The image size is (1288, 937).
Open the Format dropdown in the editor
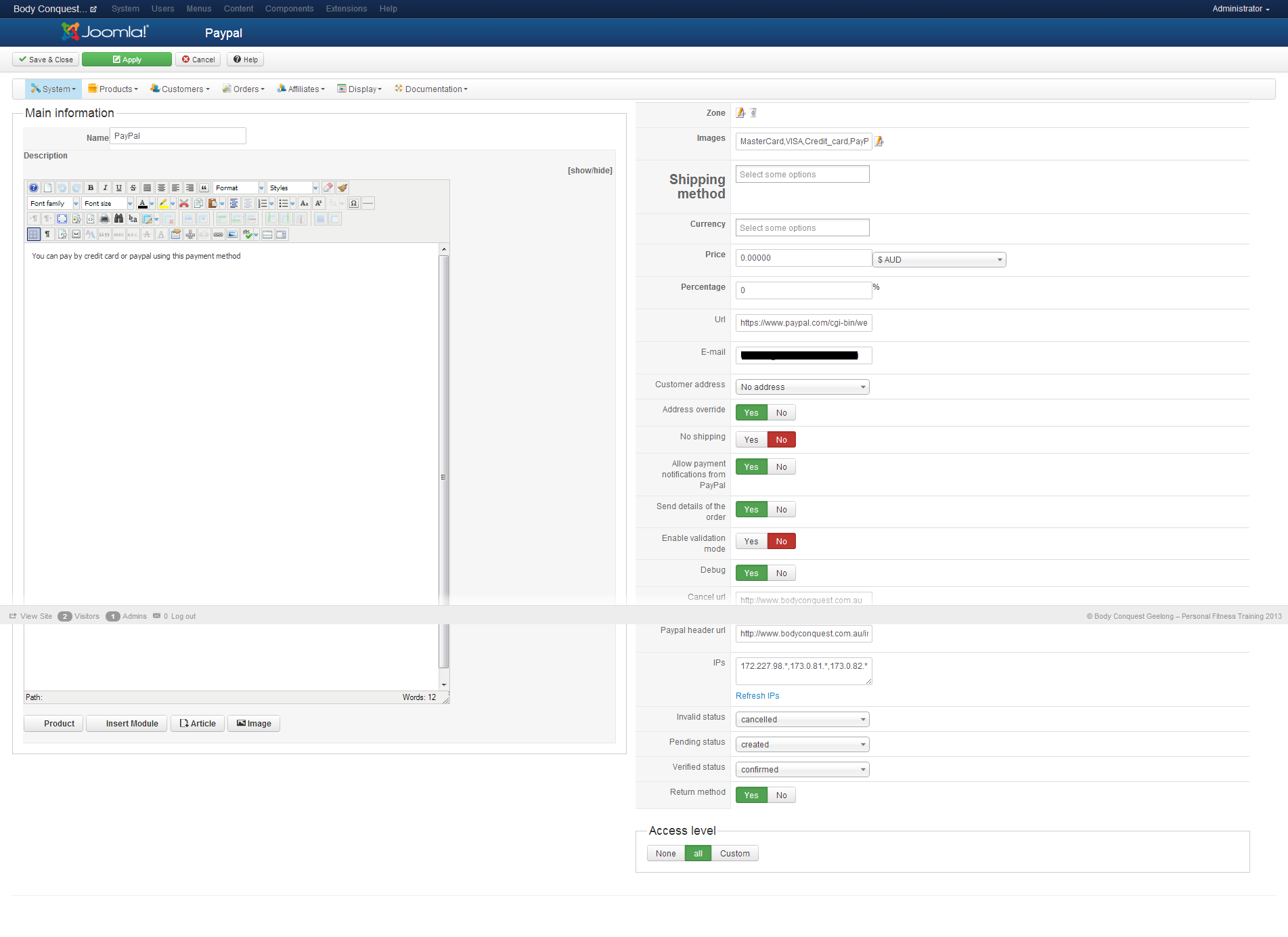pos(239,188)
